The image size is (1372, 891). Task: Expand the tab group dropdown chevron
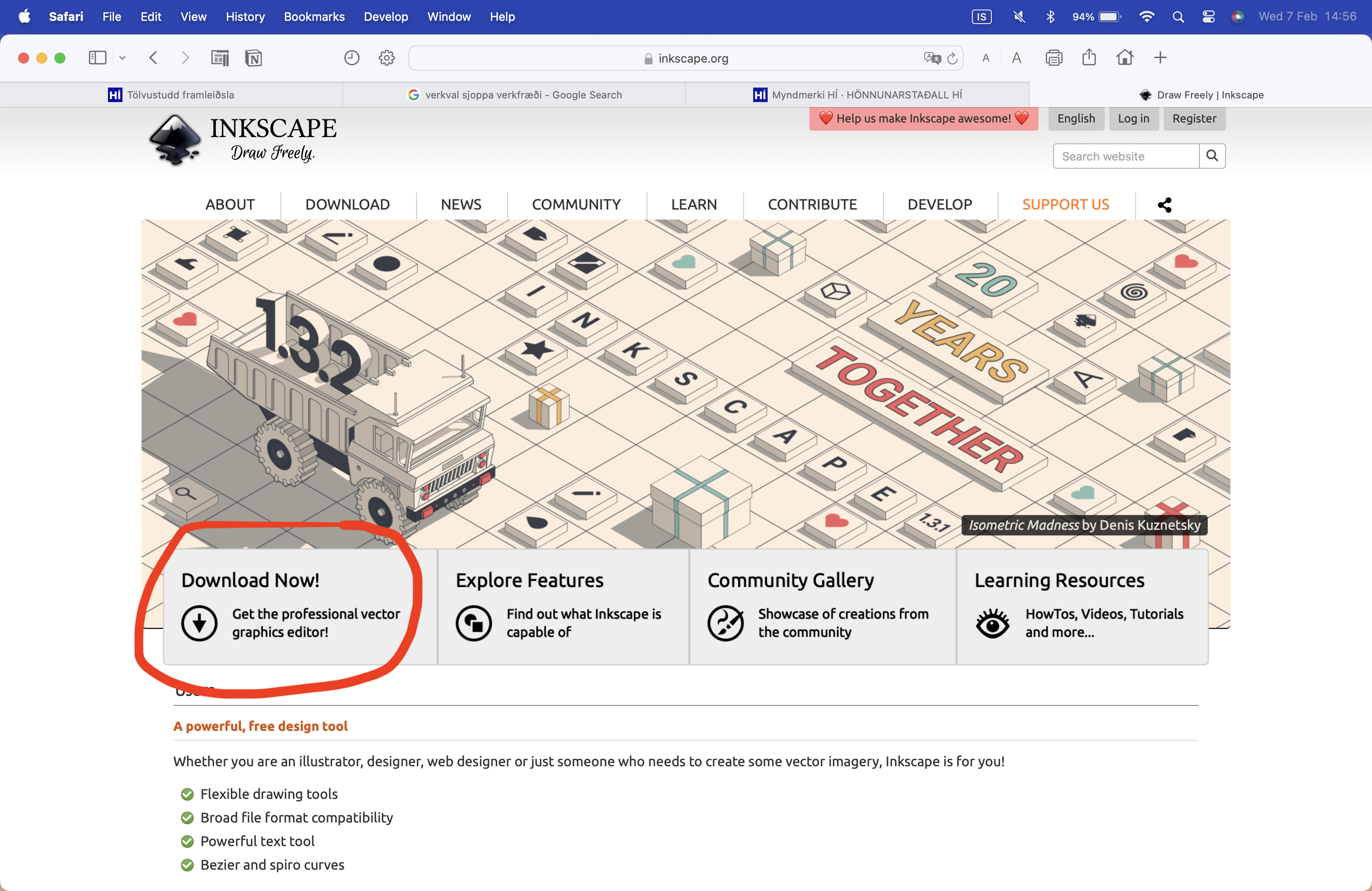(122, 58)
